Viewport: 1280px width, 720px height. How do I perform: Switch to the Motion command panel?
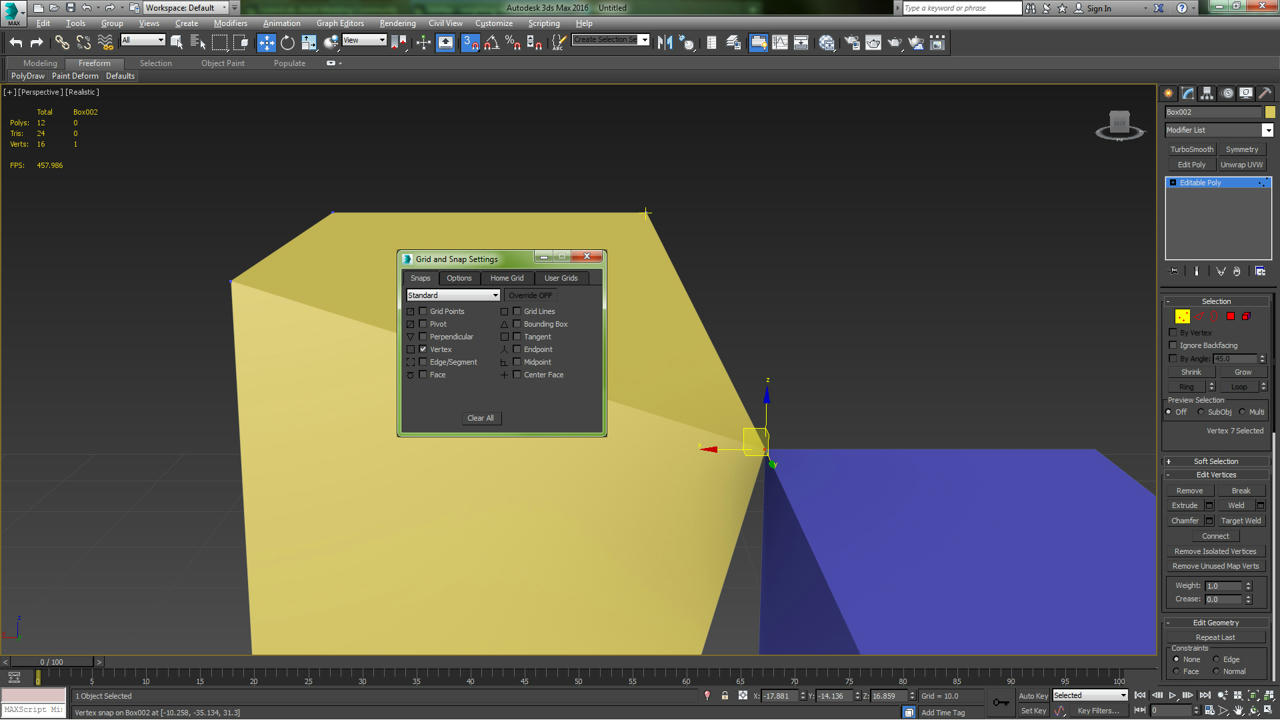[1227, 93]
